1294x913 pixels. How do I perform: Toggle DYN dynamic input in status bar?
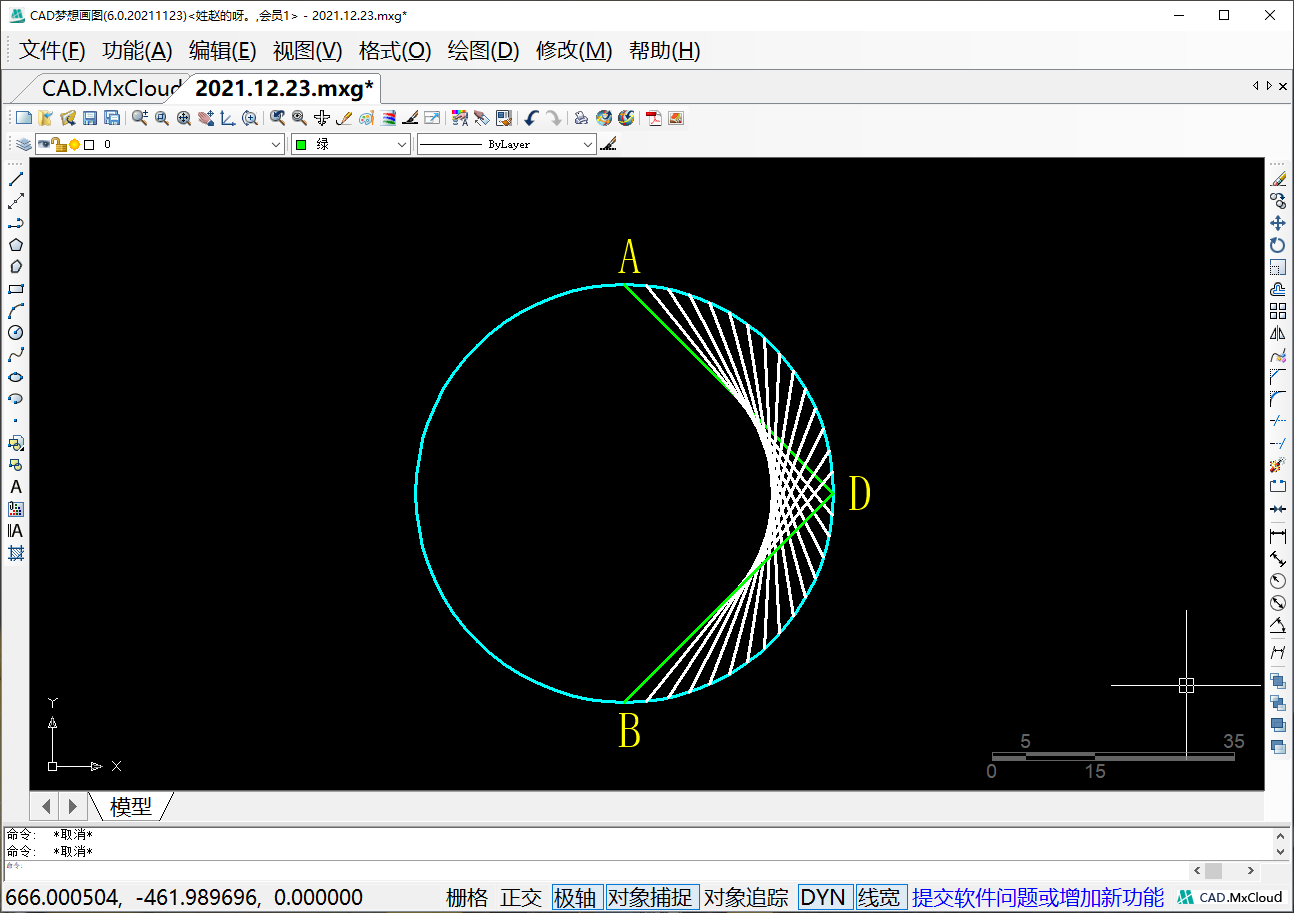[x=824, y=897]
